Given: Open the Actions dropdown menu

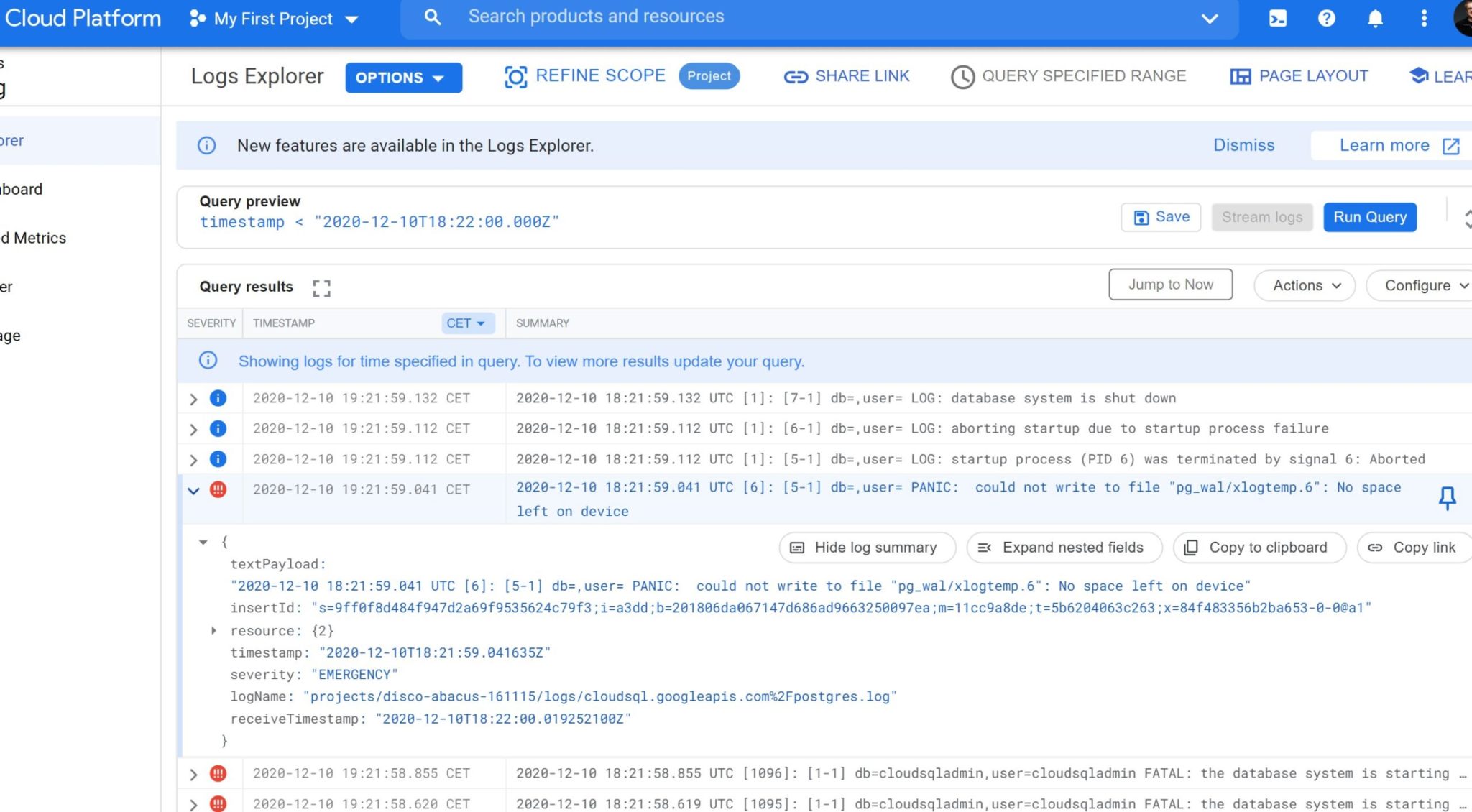Looking at the screenshot, I should coord(1304,285).
